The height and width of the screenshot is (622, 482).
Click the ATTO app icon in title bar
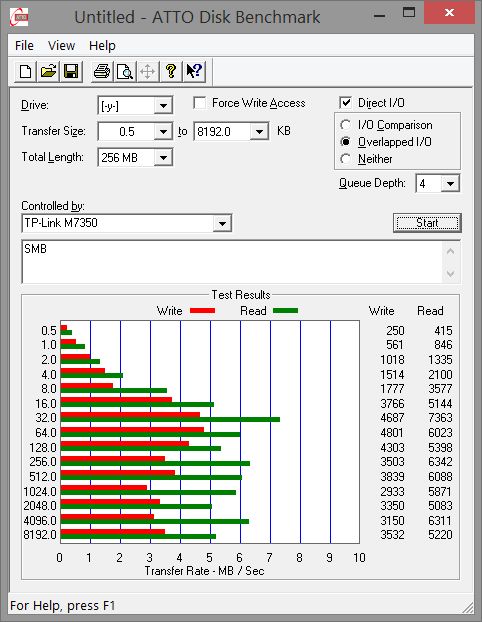point(19,17)
